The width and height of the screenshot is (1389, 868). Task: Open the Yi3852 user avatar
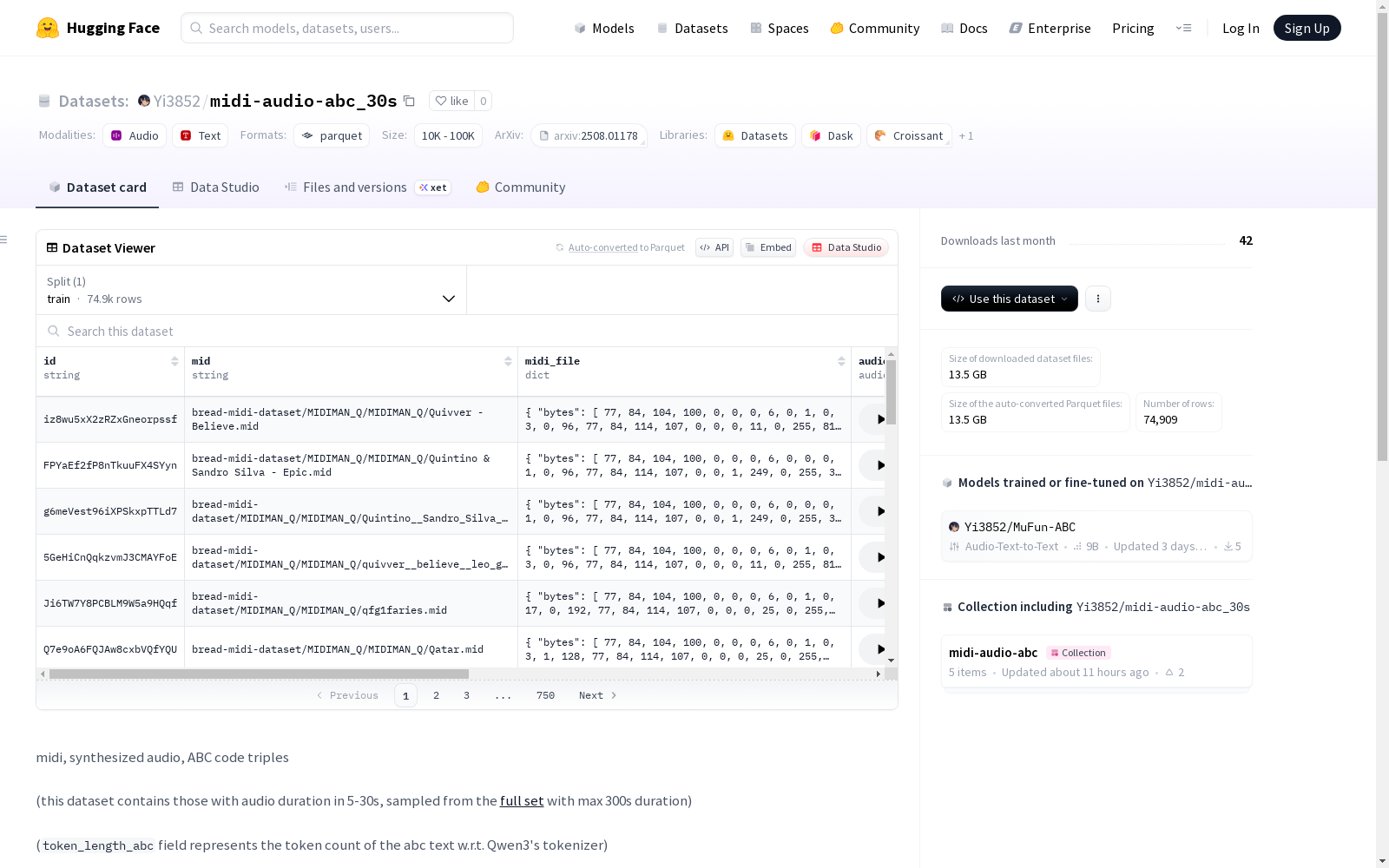[x=144, y=101]
